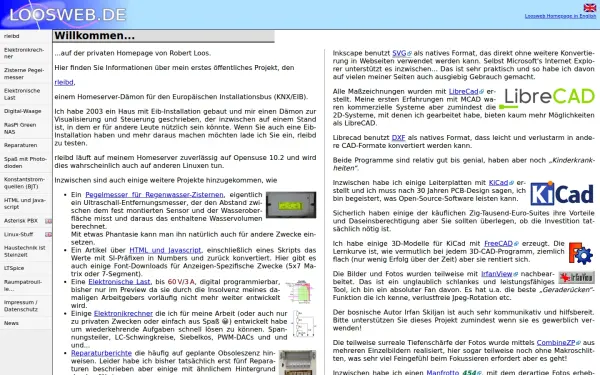Click flag icon beside Asterisk PBX
The width and height of the screenshot is (600, 375).
(x=49, y=221)
